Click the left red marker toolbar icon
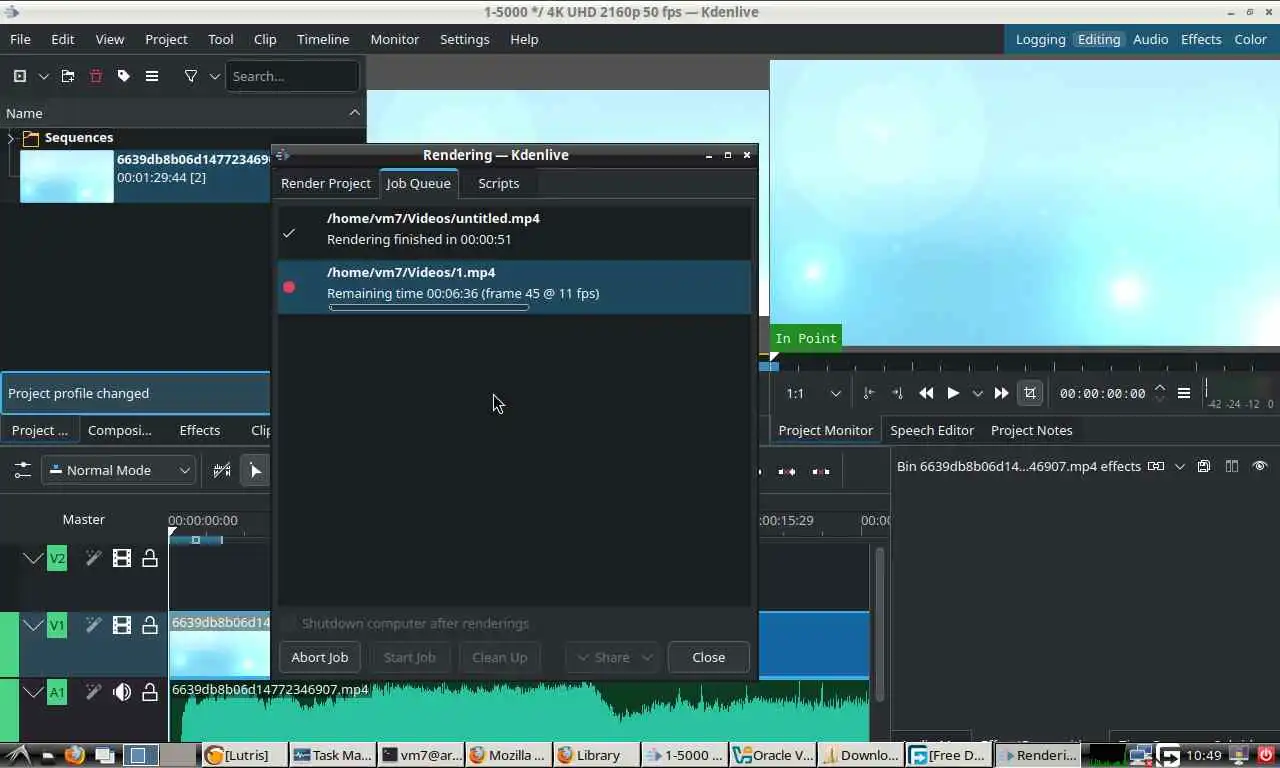The image size is (1280, 768). 787,471
